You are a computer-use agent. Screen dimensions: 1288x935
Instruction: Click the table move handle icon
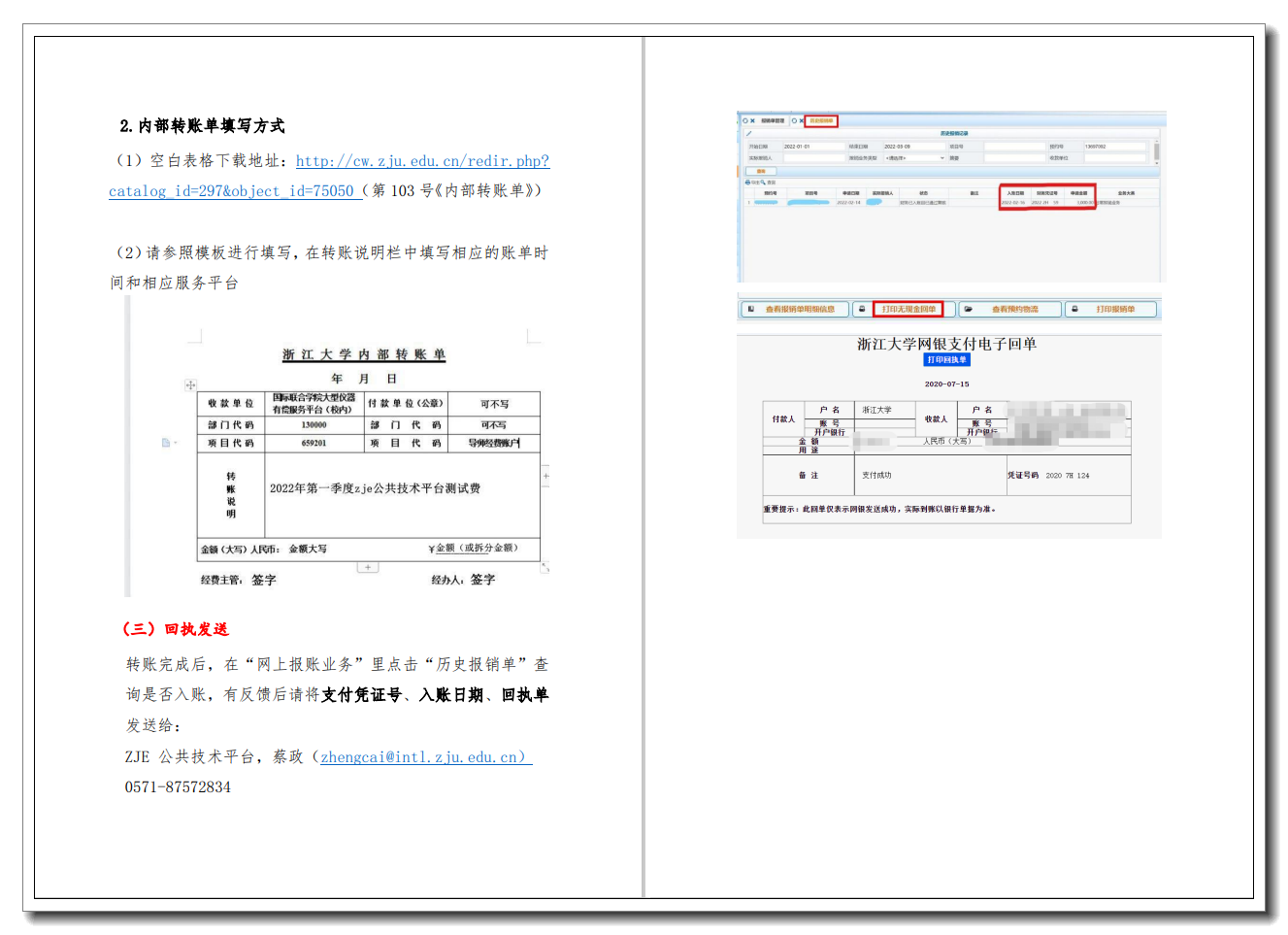pos(190,385)
